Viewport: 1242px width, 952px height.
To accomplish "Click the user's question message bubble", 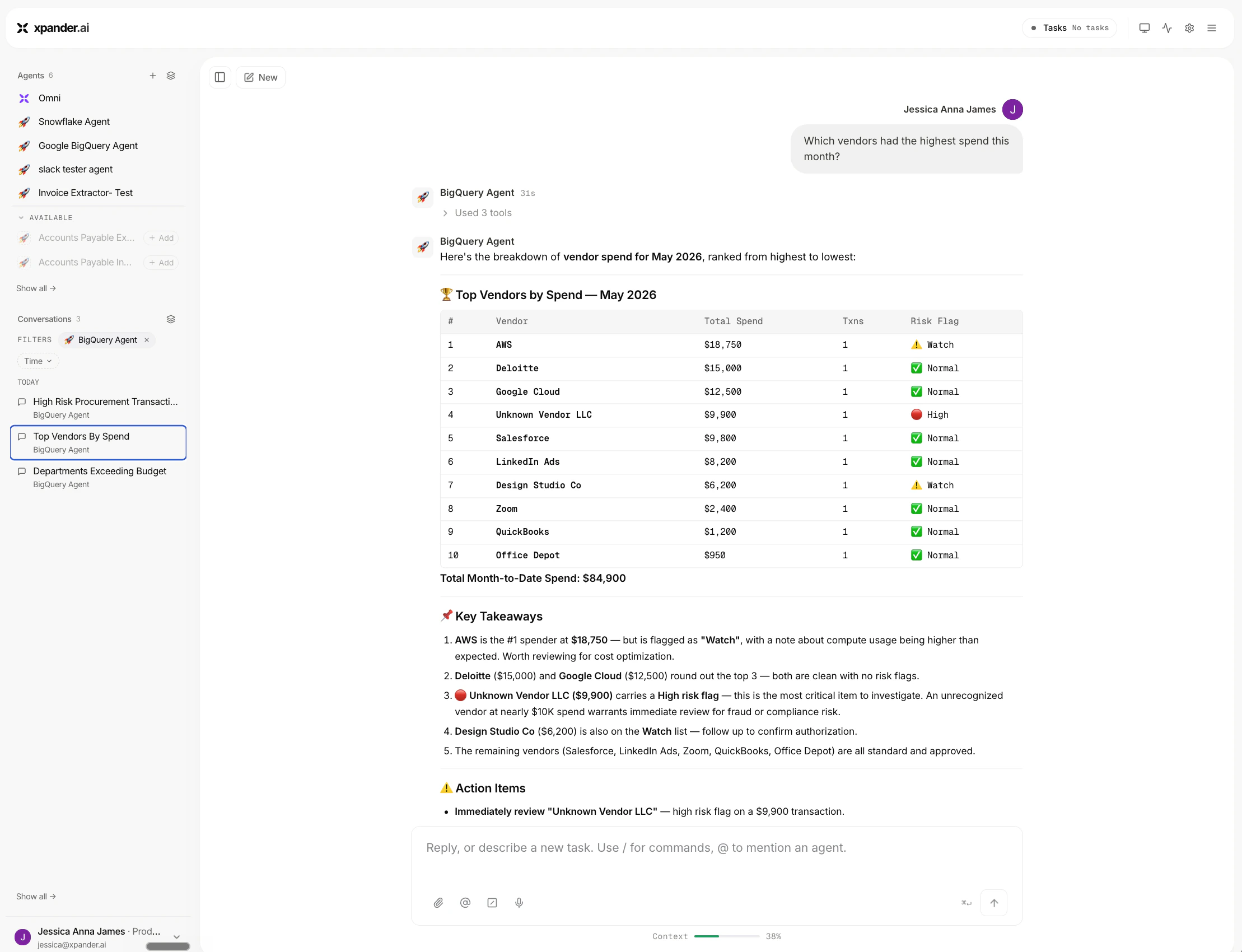I will point(907,148).
